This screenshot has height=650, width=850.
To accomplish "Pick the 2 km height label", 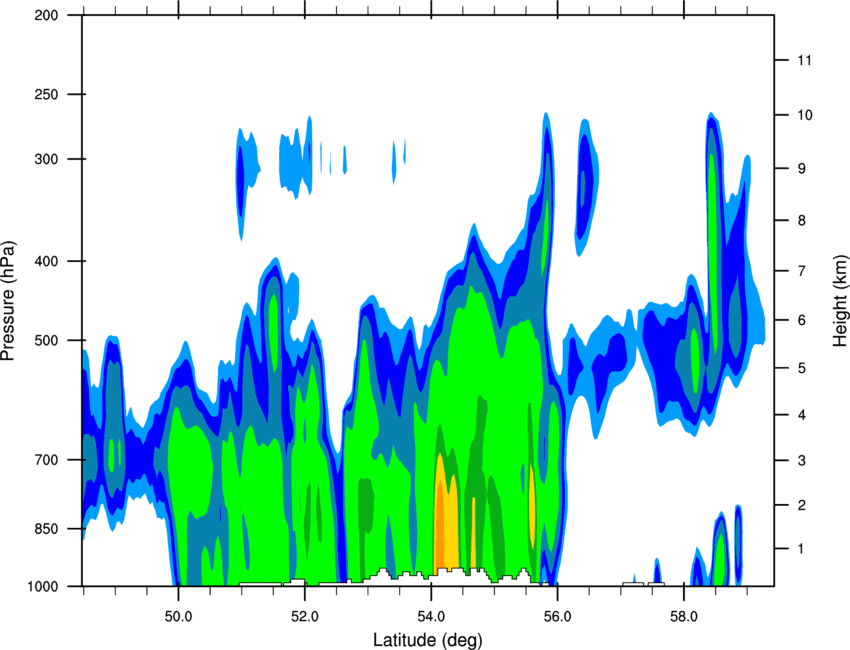I will point(801,505).
